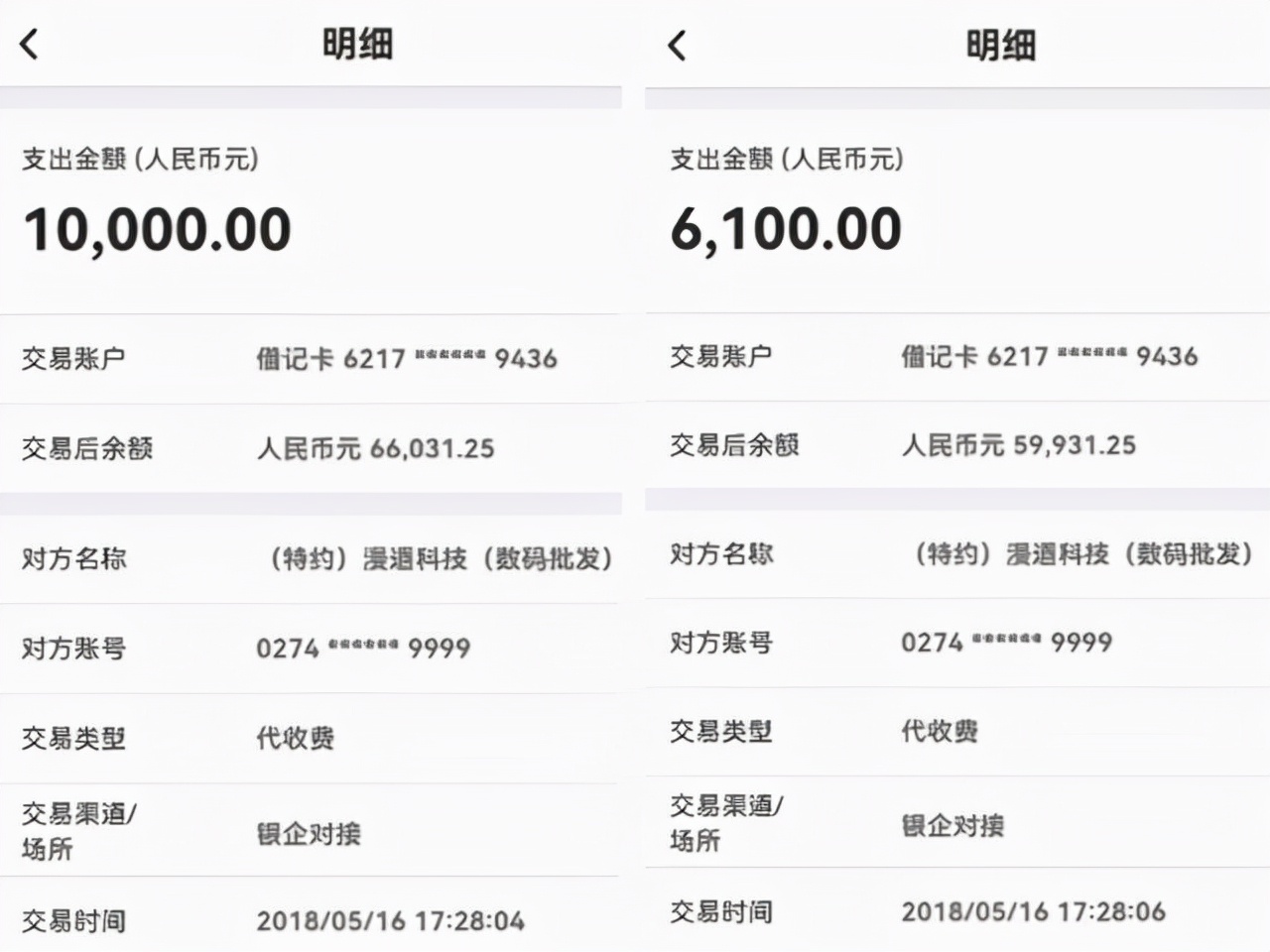Select the 6,100.00 expense amount

tap(786, 229)
